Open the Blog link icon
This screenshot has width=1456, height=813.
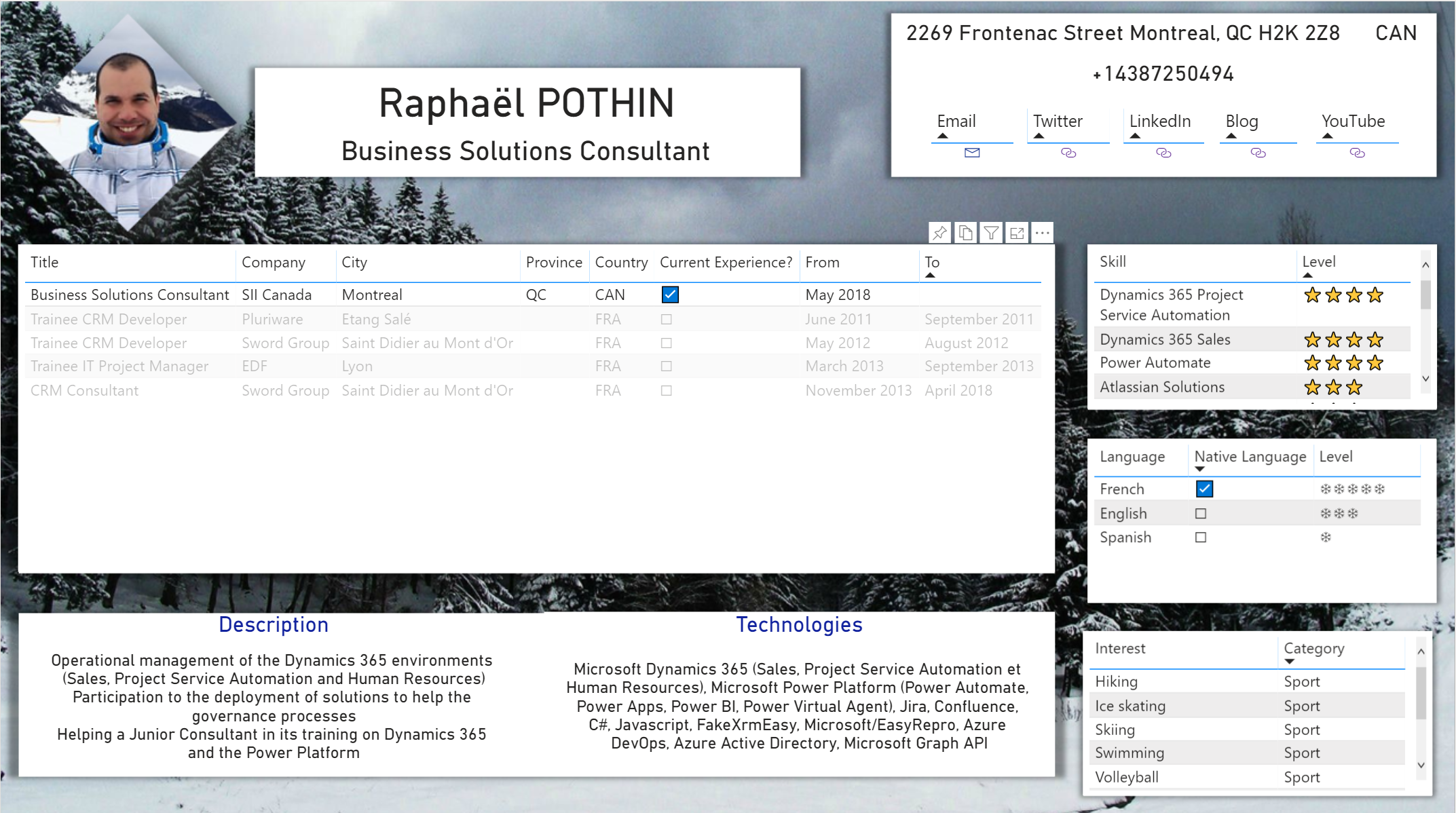(x=1258, y=153)
